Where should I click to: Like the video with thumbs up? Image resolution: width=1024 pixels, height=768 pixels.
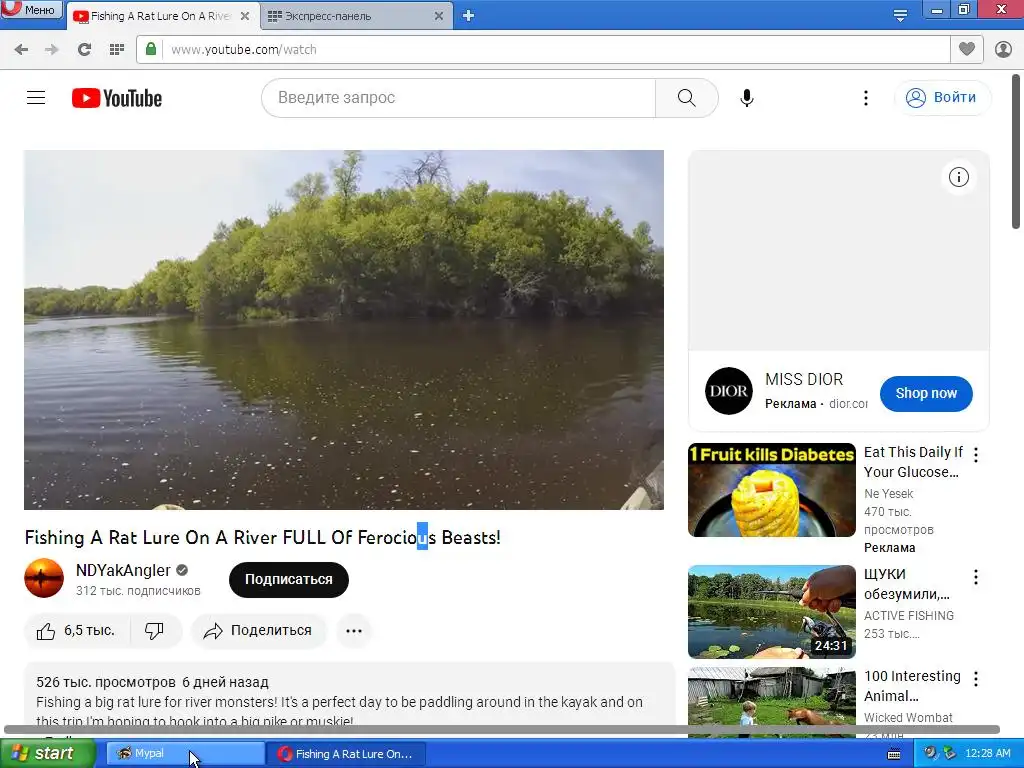[x=77, y=631]
